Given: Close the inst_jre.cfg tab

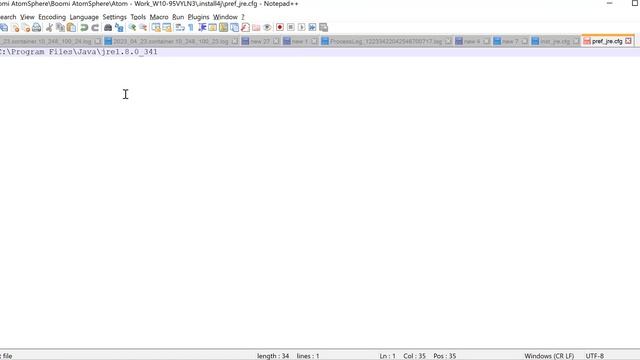Looking at the screenshot, I should pos(576,41).
